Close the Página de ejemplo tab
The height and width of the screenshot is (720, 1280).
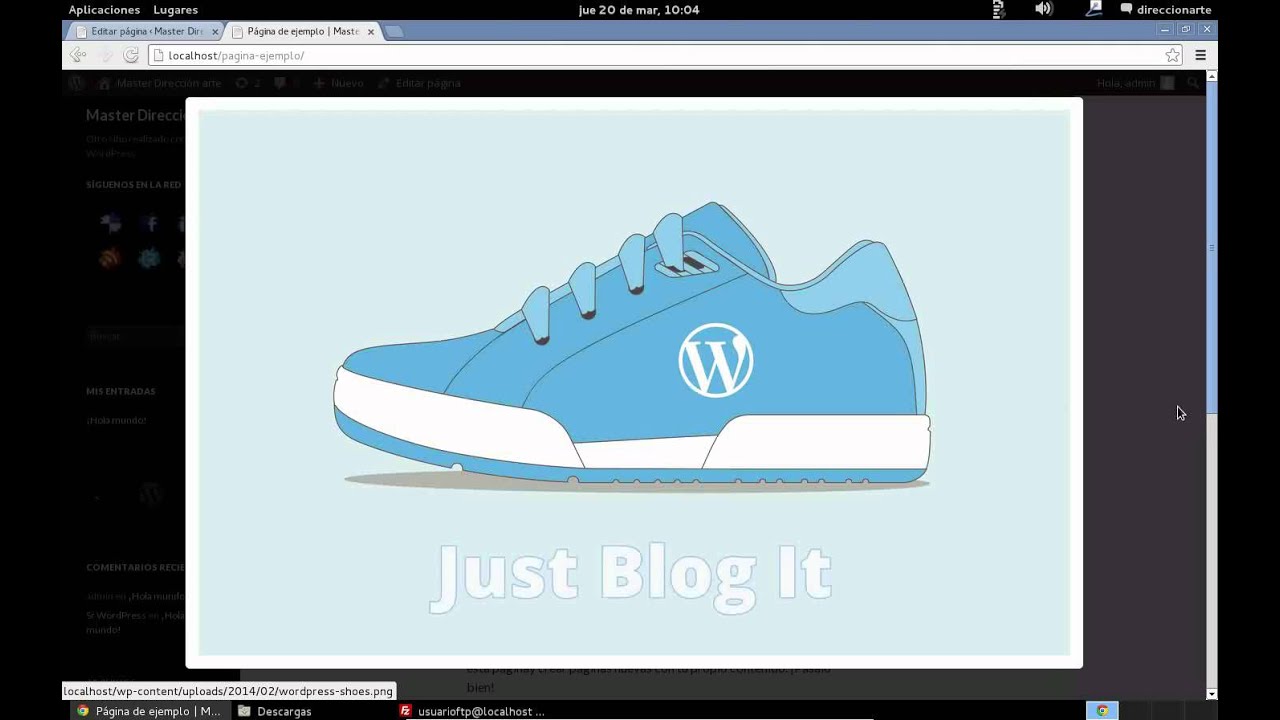pos(371,32)
